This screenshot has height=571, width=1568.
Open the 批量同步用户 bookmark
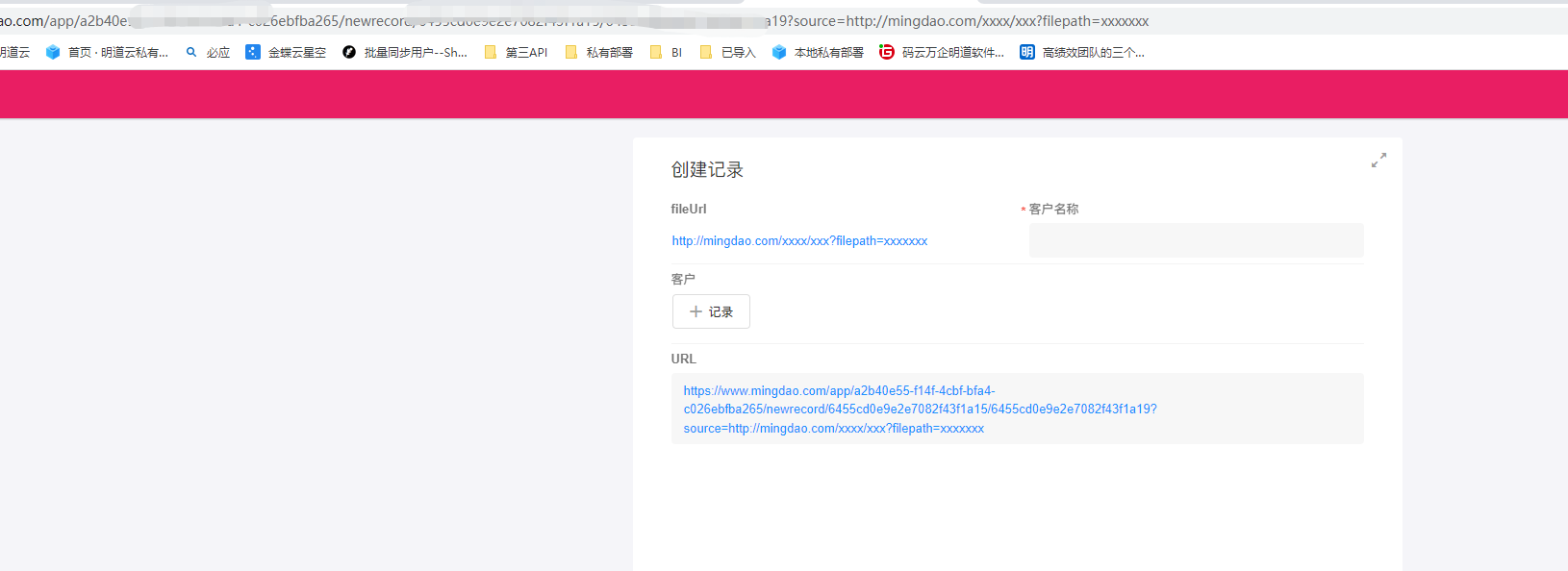click(x=405, y=52)
